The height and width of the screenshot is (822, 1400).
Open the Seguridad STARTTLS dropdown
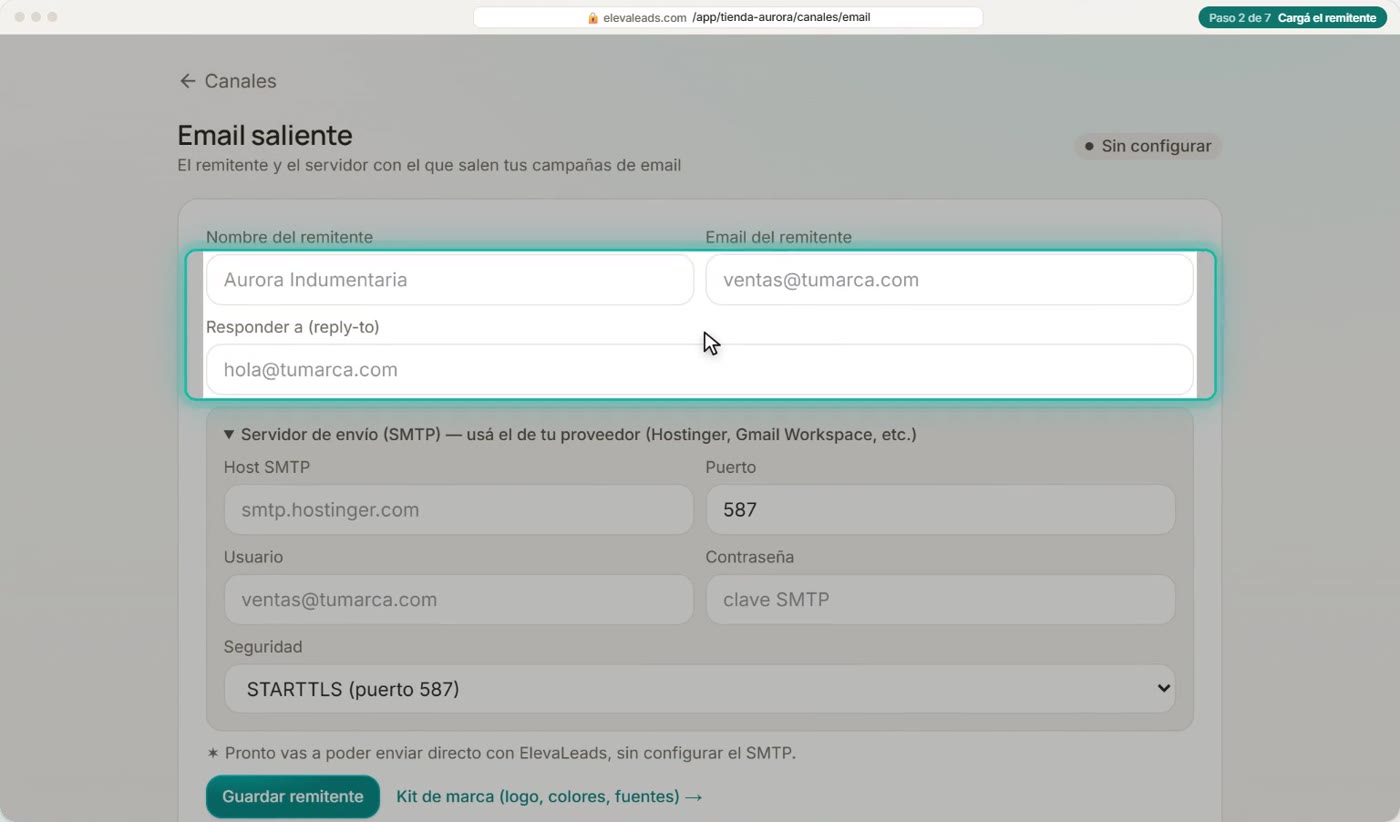[700, 689]
